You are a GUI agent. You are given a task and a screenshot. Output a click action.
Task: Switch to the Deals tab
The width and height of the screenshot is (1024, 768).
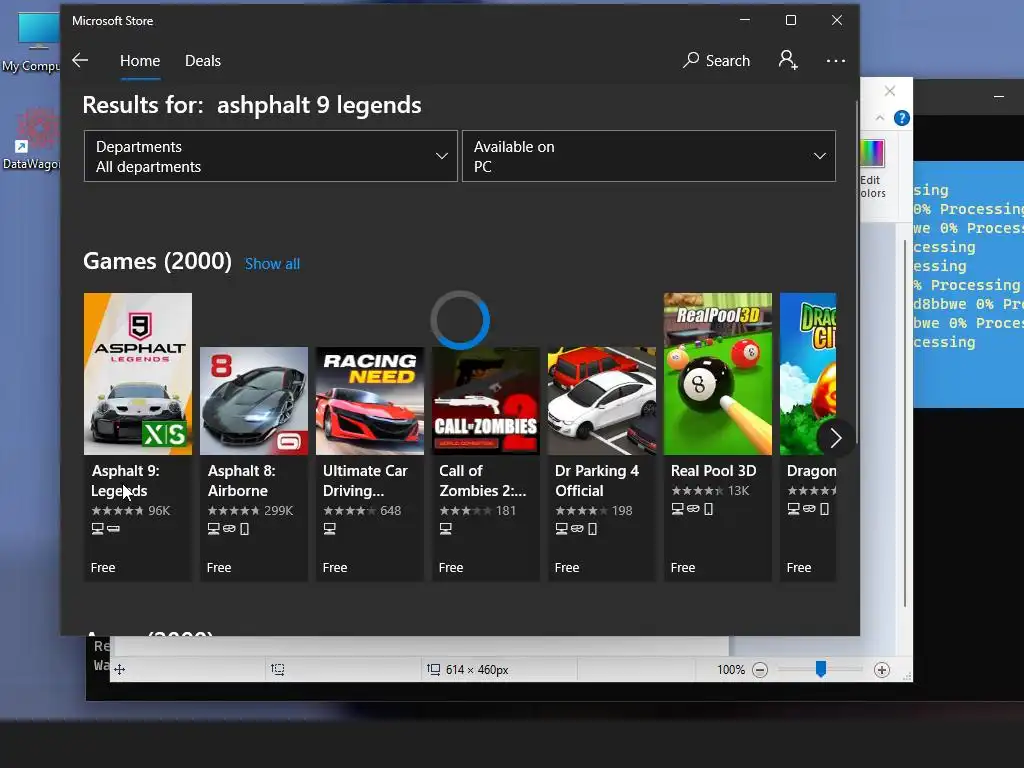(x=202, y=61)
